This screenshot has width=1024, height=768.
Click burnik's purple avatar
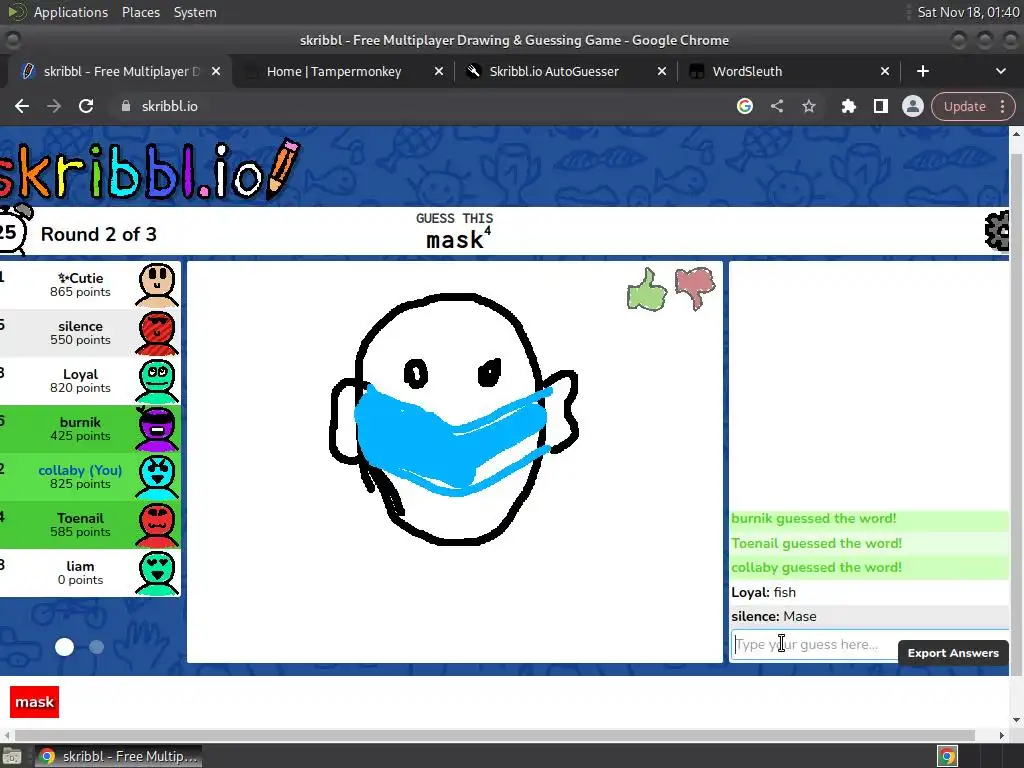tap(157, 429)
